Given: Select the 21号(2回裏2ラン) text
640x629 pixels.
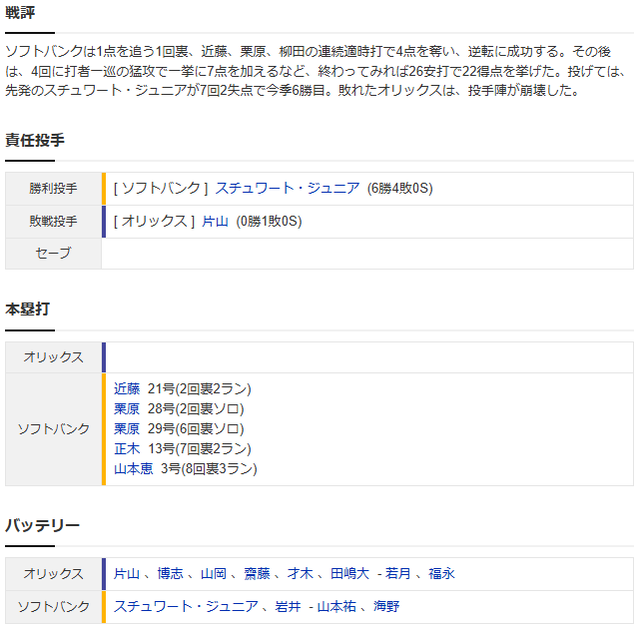Looking at the screenshot, I should 200,389.
